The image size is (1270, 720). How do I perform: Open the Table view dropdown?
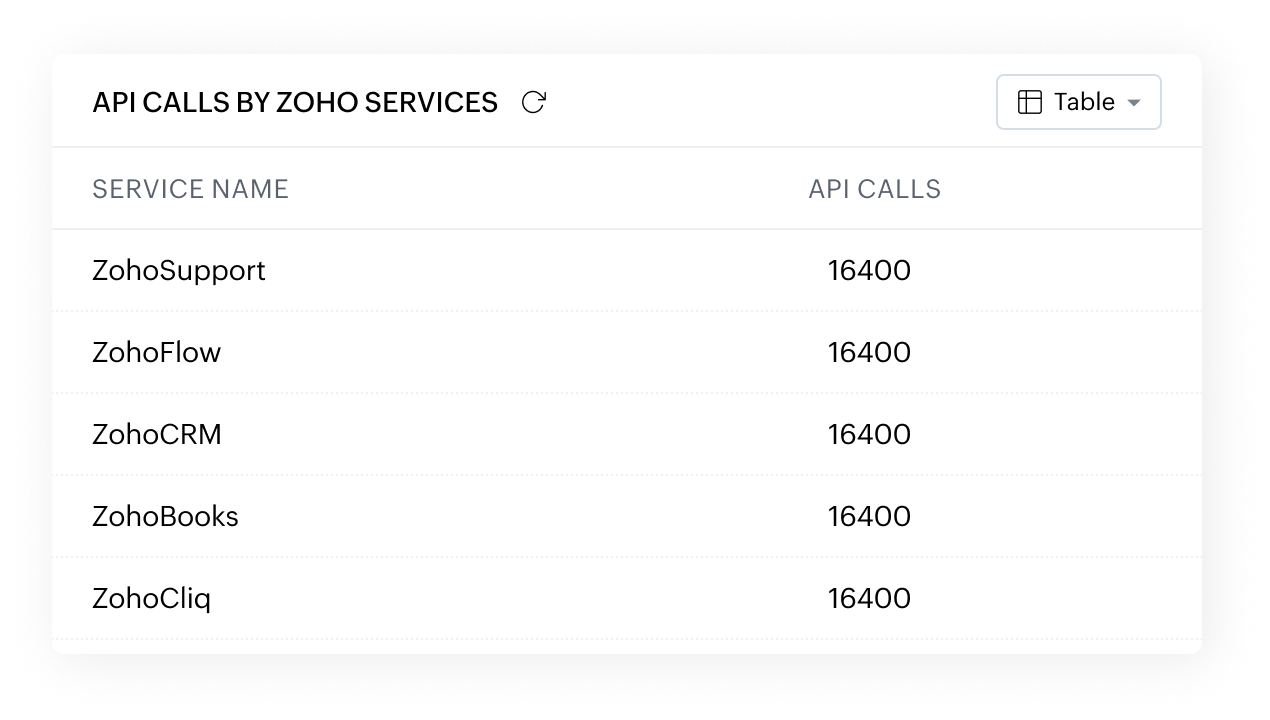(x=1078, y=102)
